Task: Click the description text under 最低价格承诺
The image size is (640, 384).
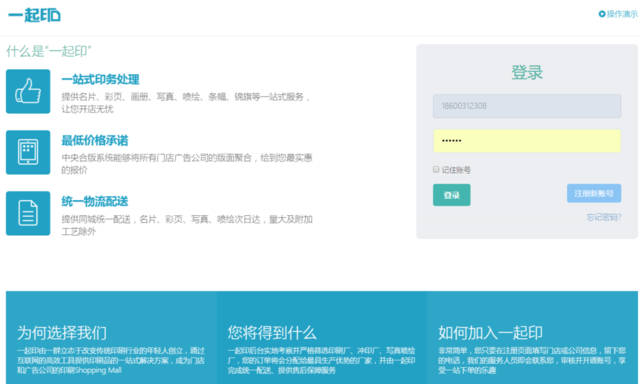Action: pyautogui.click(x=187, y=164)
